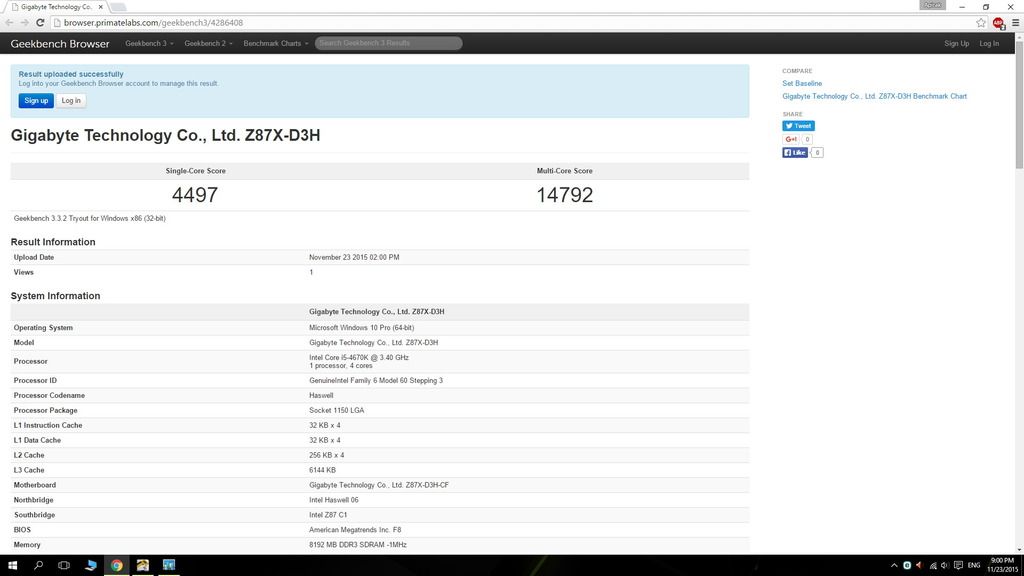Click the Single-Core score 4497

pos(195,195)
